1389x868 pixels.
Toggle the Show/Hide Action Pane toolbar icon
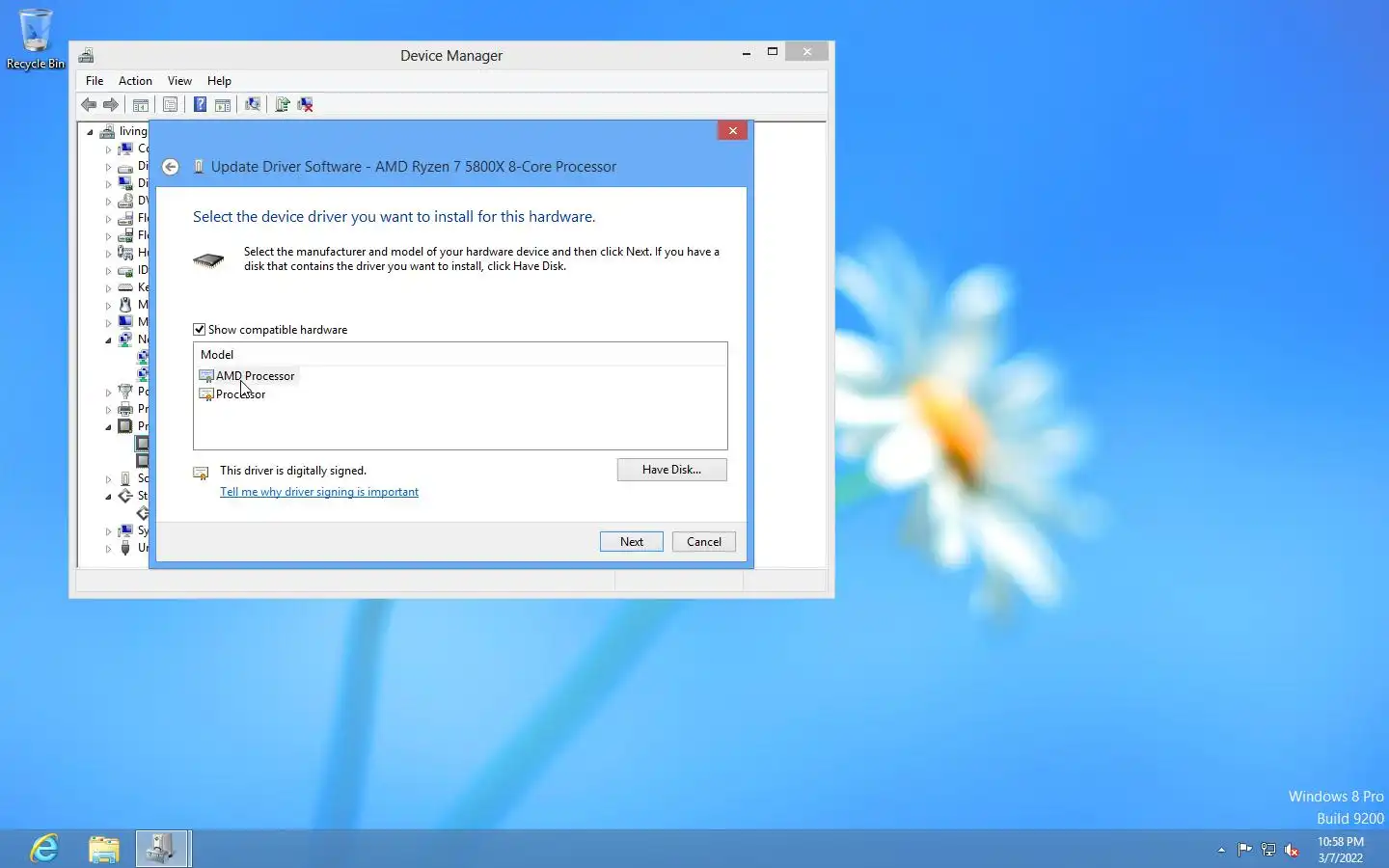pyautogui.click(x=223, y=104)
